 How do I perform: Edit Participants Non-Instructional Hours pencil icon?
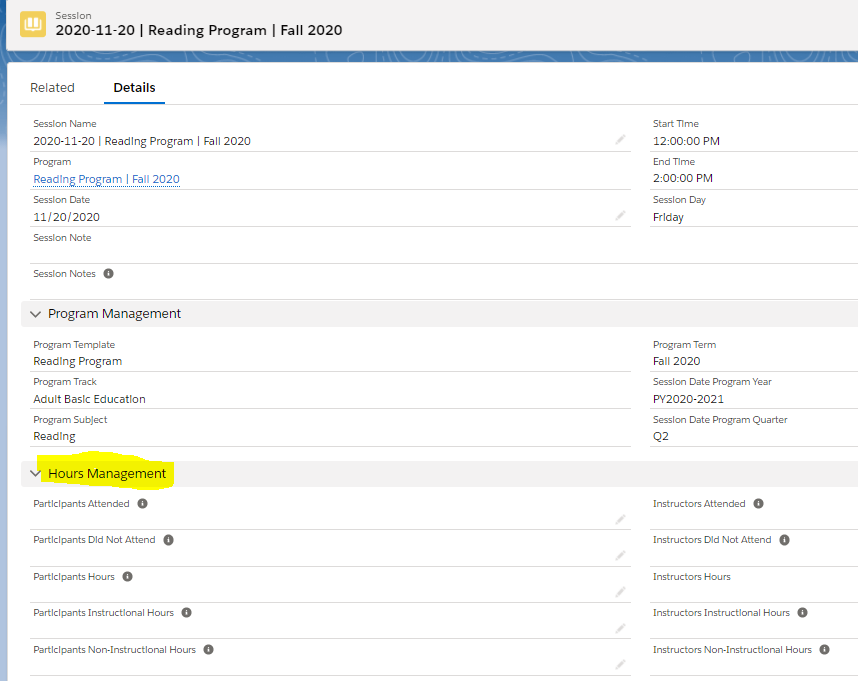pos(620,665)
